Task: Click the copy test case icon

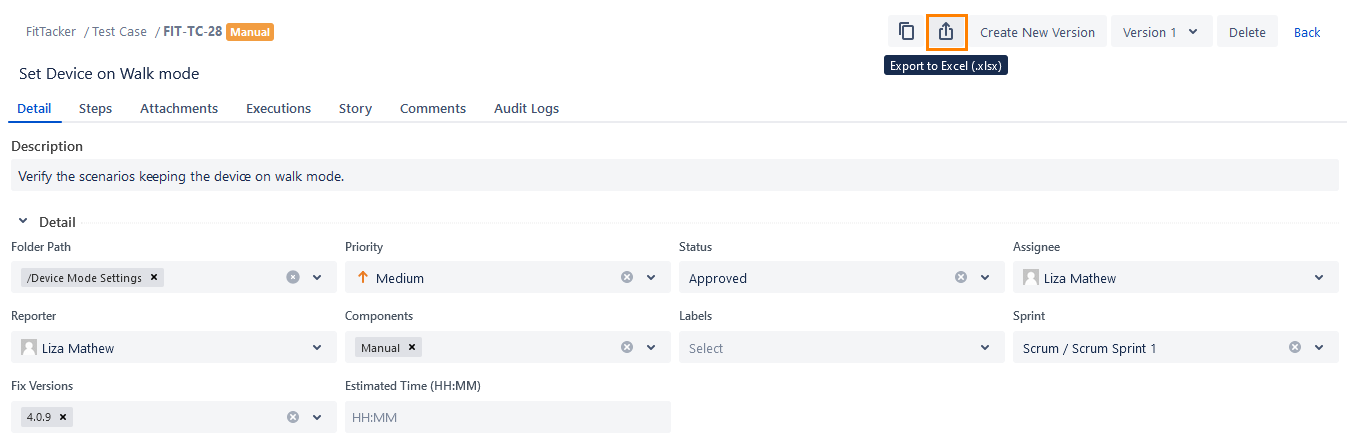Action: coord(906,31)
